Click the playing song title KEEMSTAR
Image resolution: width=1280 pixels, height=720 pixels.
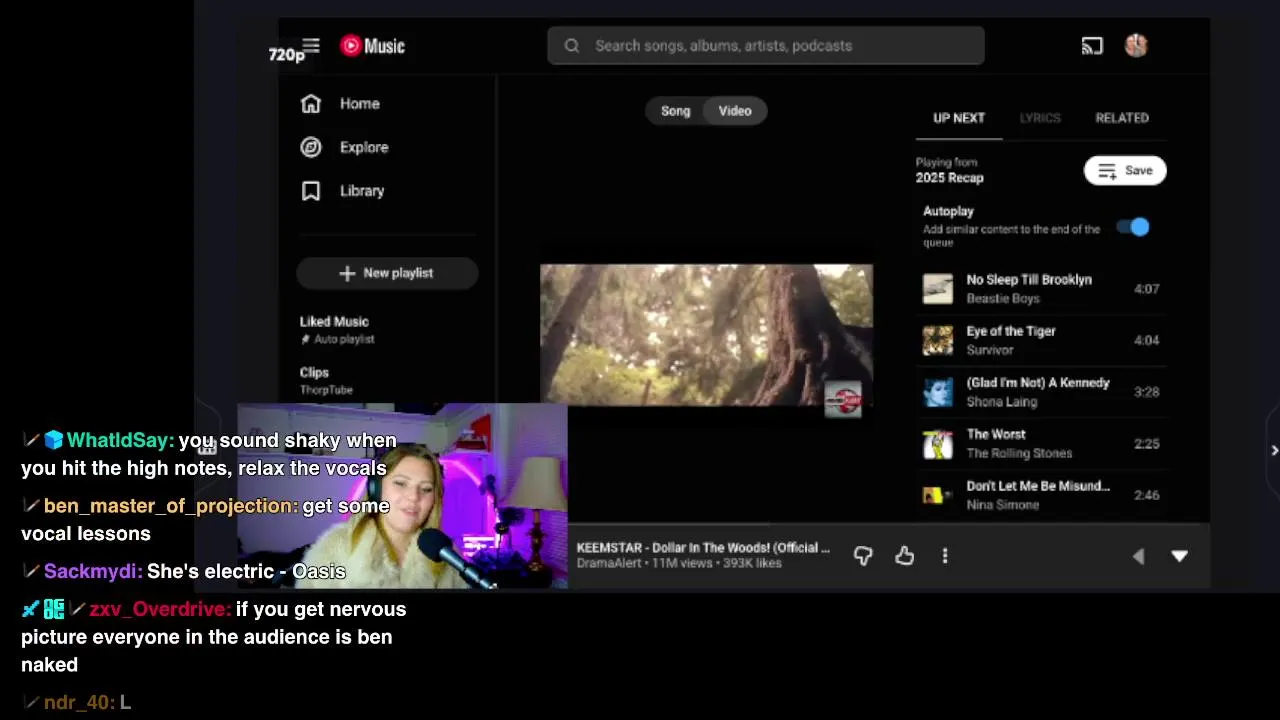(x=703, y=548)
